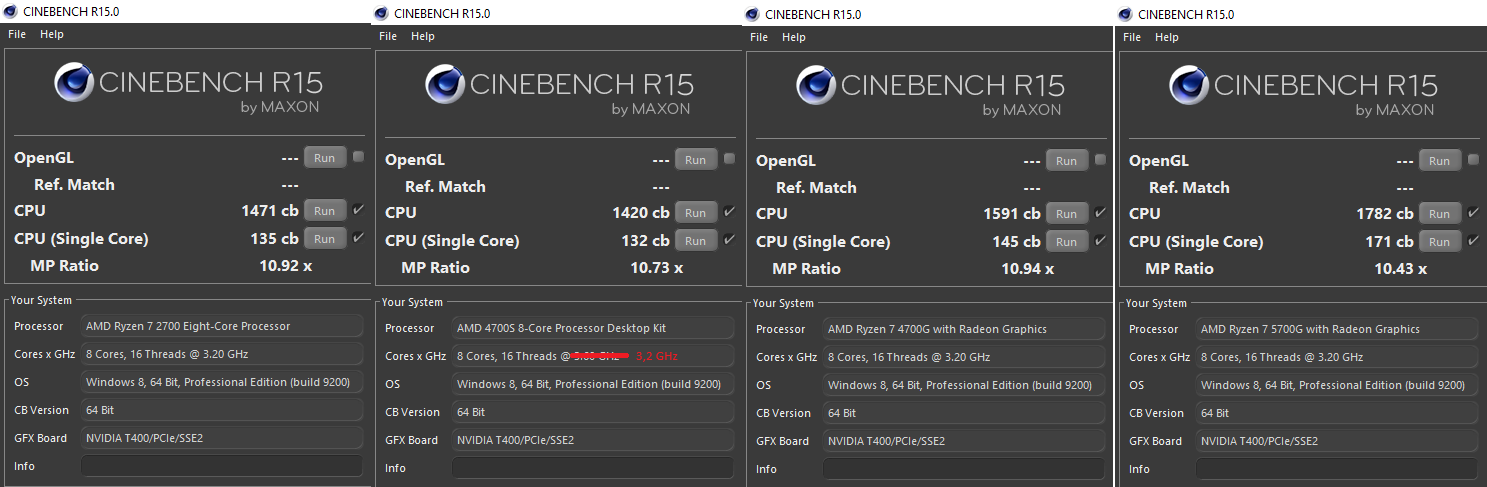Open the Help menu in the Ryzen 7 5700G window

(1166, 37)
